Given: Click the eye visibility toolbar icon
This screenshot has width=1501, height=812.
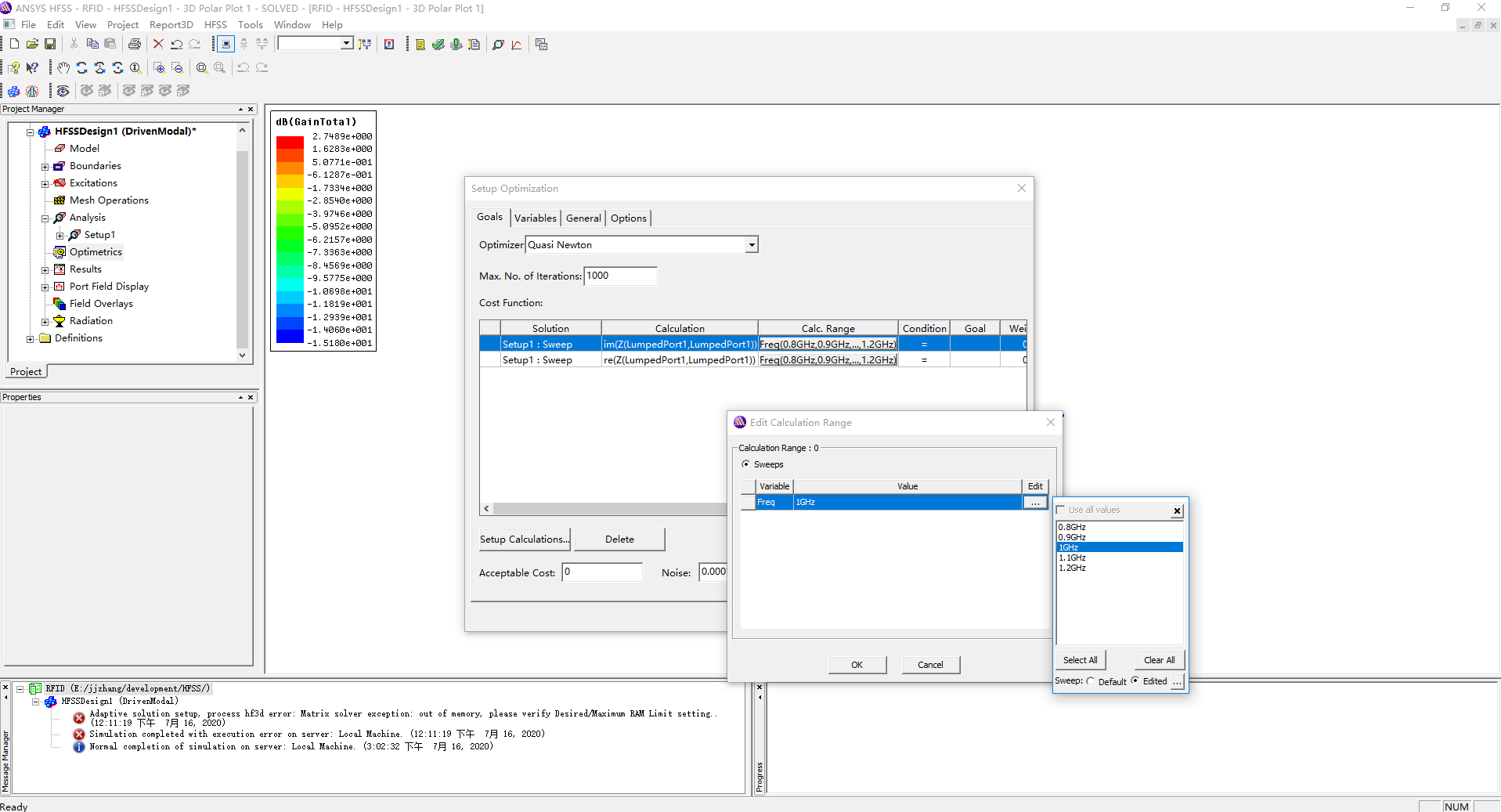Looking at the screenshot, I should (x=63, y=91).
